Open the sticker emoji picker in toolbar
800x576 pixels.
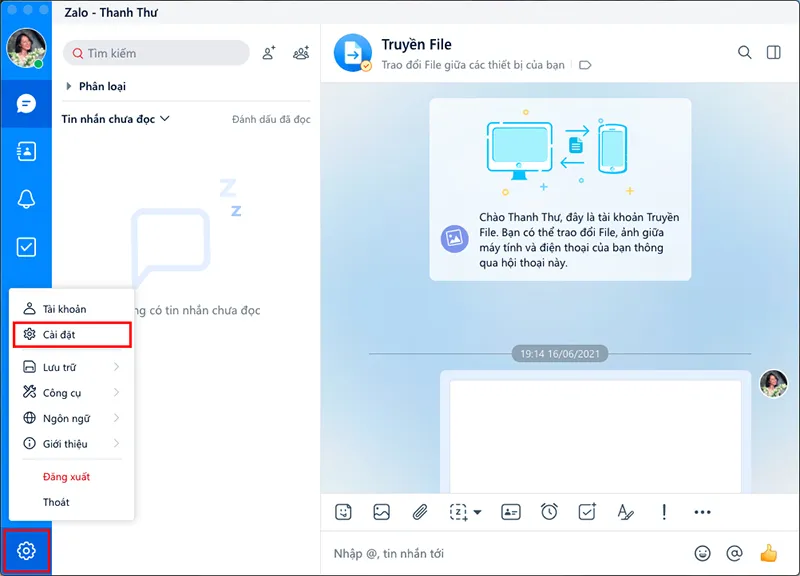pos(343,512)
